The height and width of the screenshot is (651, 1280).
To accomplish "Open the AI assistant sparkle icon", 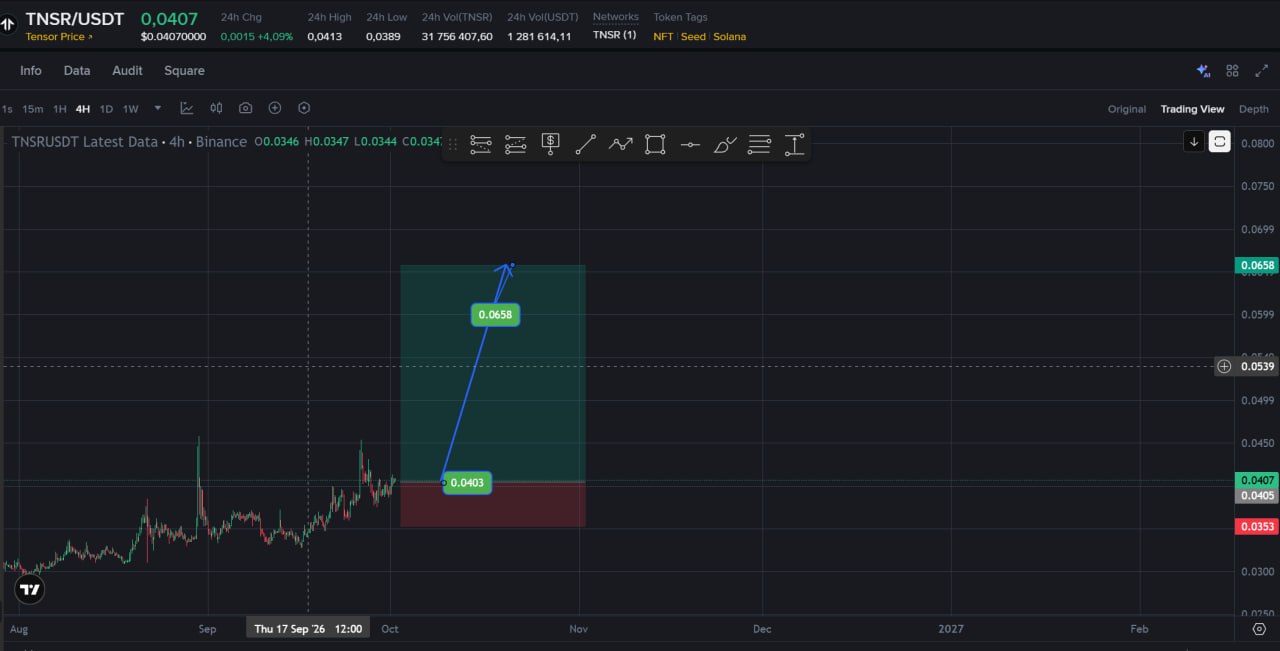I will click(1204, 71).
